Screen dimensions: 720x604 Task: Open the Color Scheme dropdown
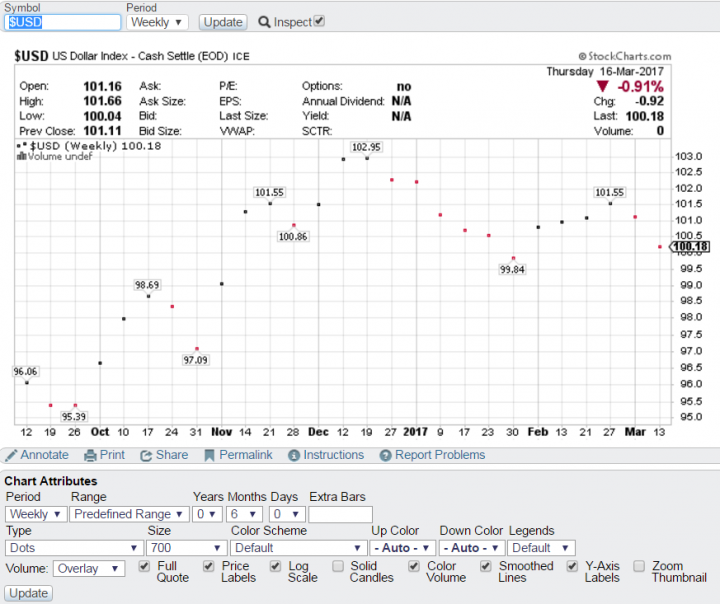pyautogui.click(x=298, y=548)
